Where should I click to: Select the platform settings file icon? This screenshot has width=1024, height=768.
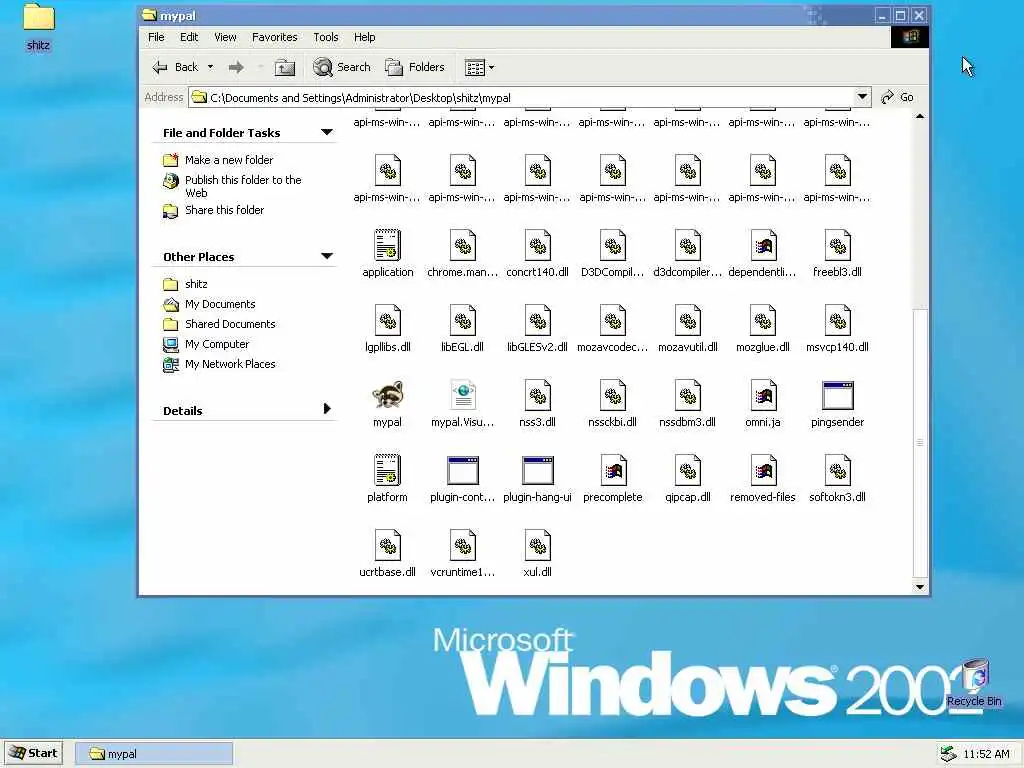(x=387, y=470)
